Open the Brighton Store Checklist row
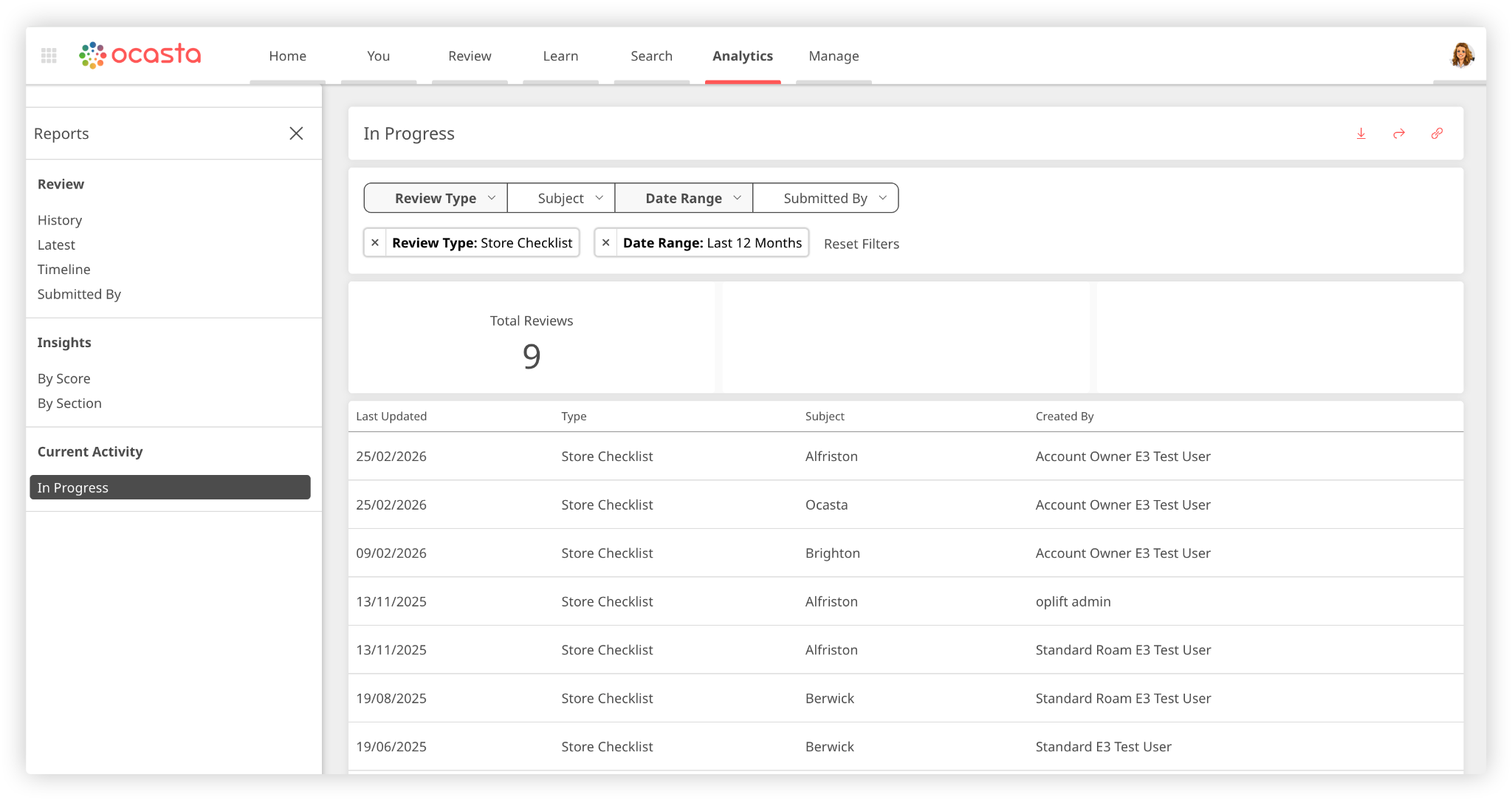 click(832, 553)
